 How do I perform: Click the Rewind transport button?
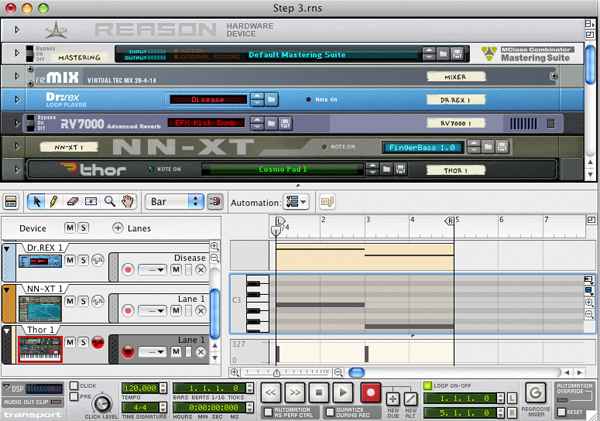tap(271, 392)
